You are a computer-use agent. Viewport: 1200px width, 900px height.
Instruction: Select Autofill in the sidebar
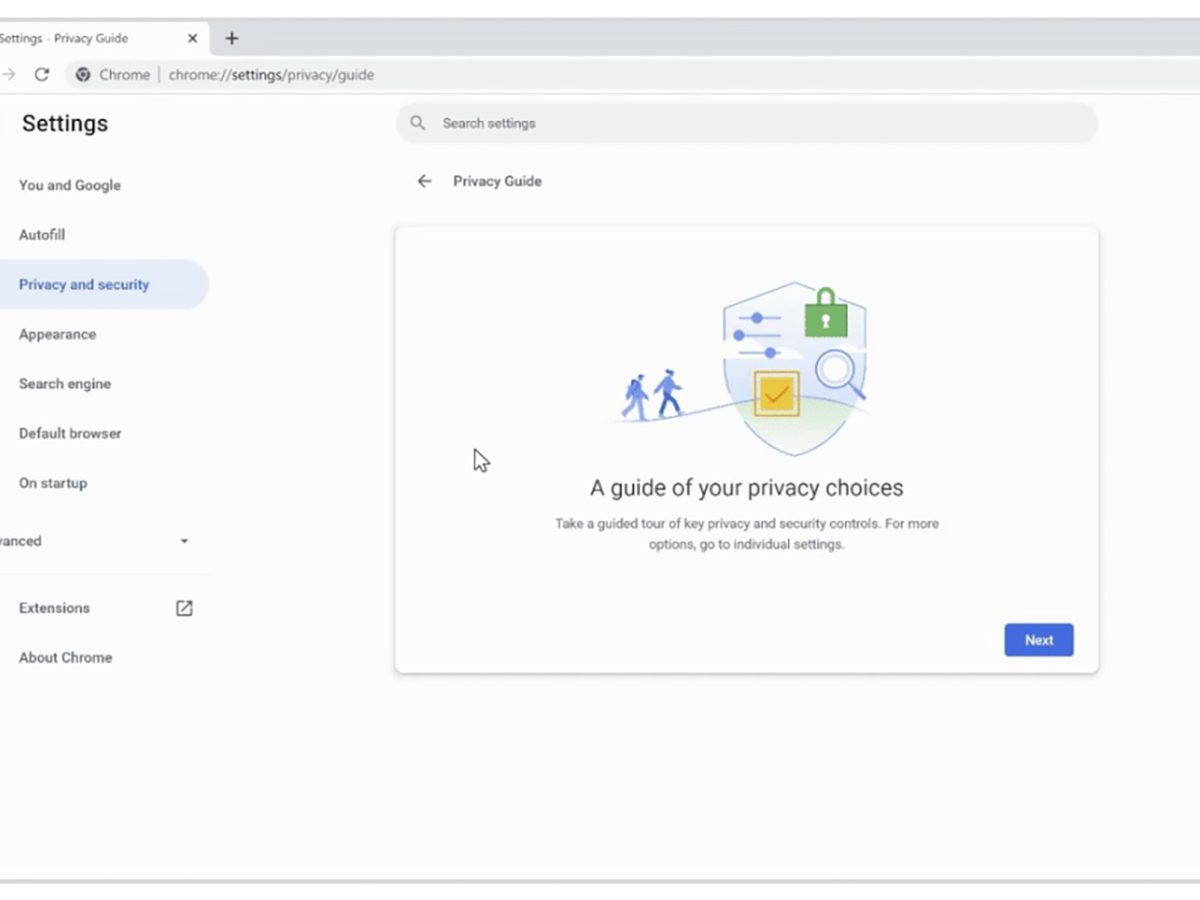pyautogui.click(x=42, y=235)
